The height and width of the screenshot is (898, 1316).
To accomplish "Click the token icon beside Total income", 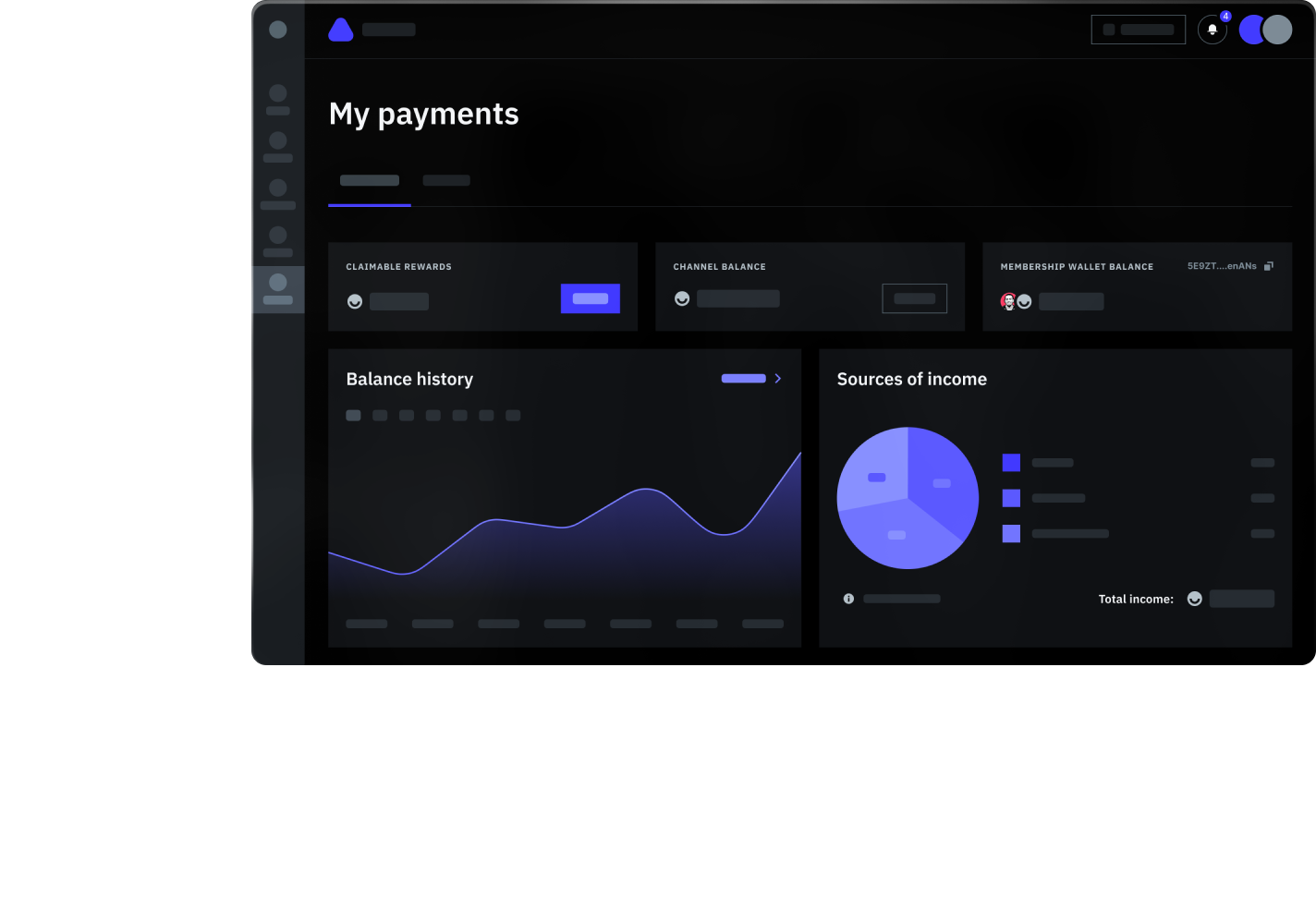I will pyautogui.click(x=1194, y=598).
